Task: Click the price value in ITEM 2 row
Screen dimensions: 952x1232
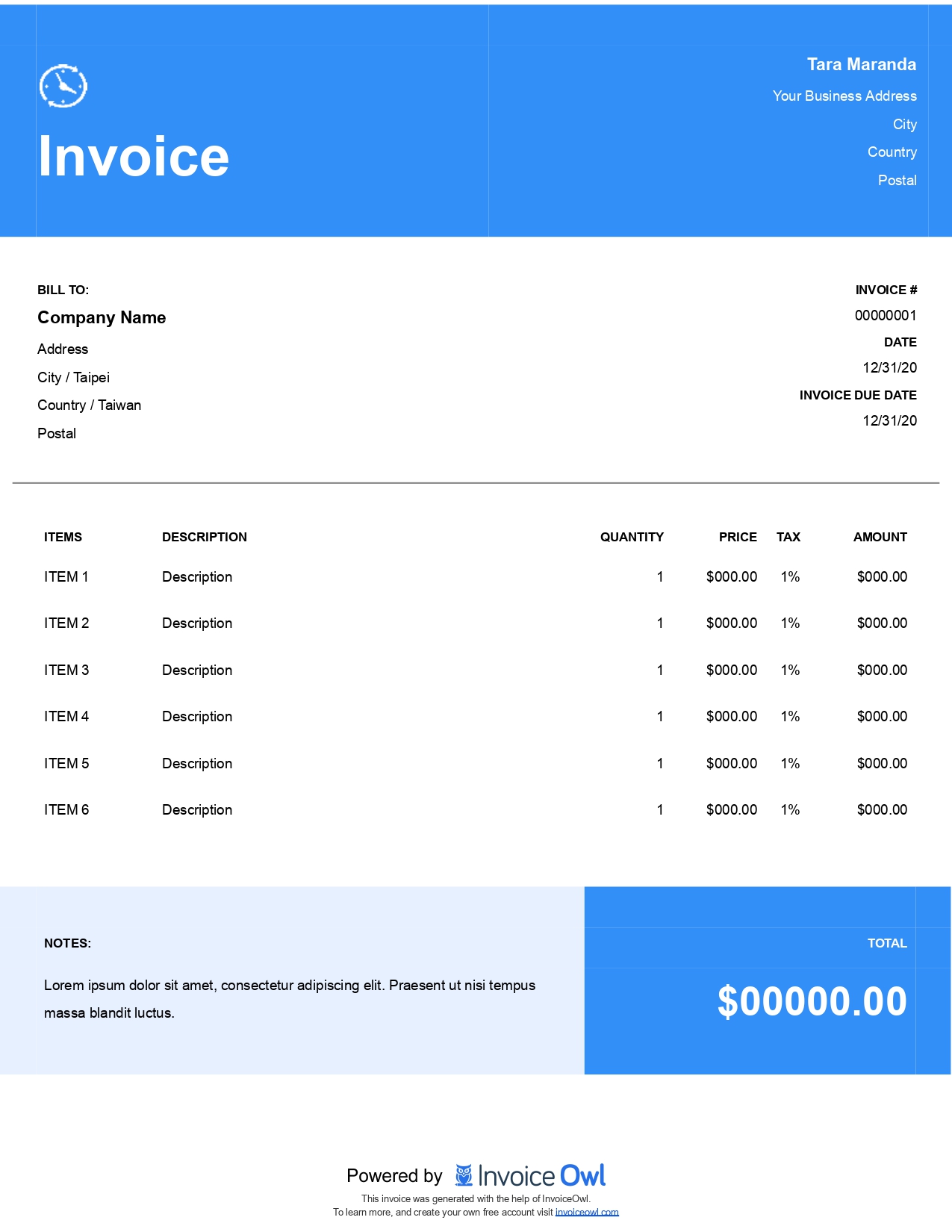Action: pyautogui.click(x=731, y=623)
